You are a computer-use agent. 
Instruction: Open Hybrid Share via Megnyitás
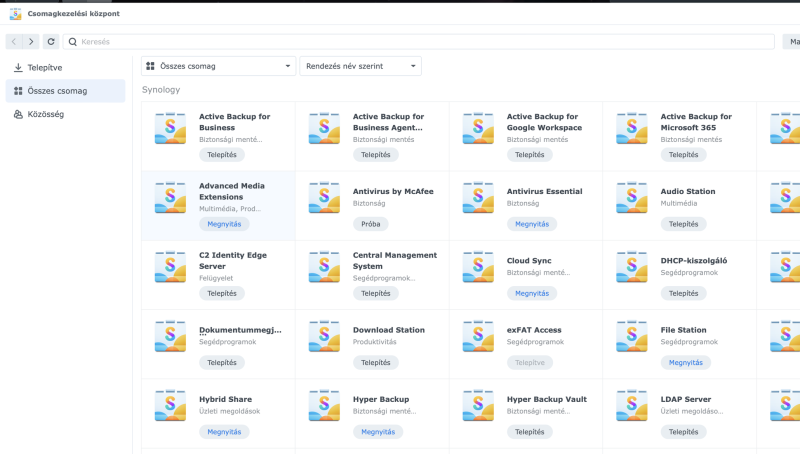pyautogui.click(x=224, y=432)
